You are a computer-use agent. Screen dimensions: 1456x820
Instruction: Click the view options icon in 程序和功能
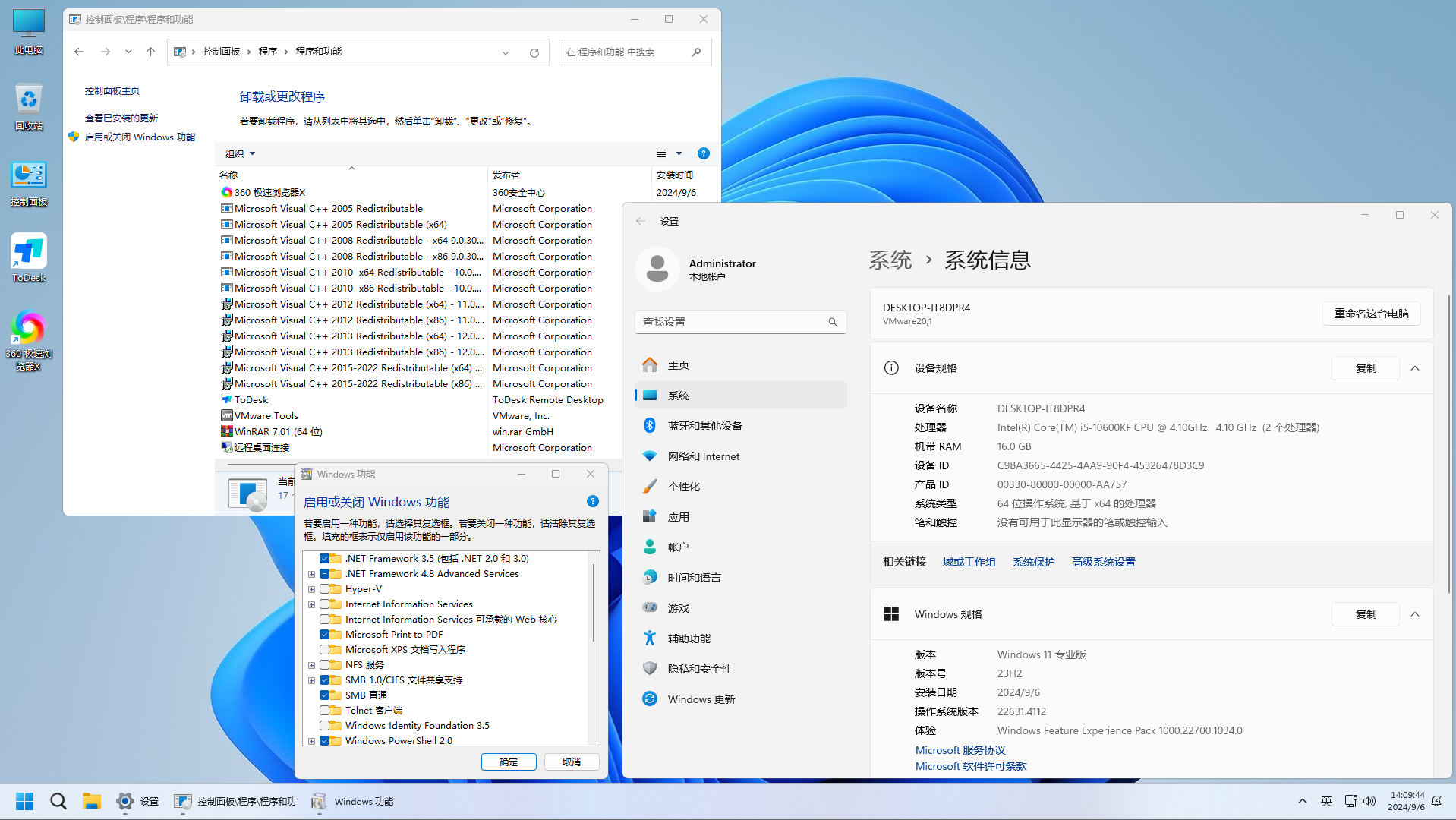click(x=661, y=153)
